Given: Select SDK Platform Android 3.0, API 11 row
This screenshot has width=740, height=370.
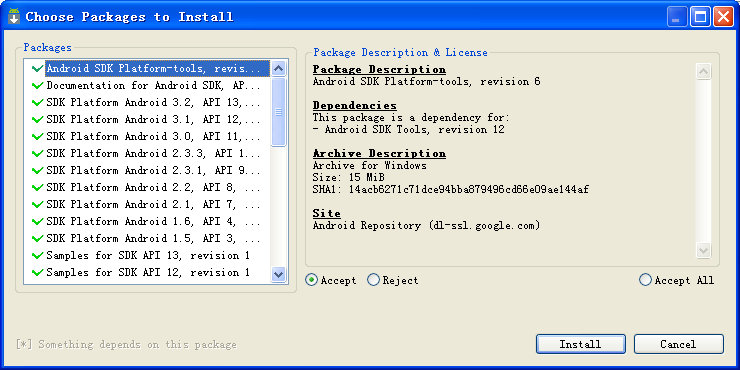Looking at the screenshot, I should point(147,136).
